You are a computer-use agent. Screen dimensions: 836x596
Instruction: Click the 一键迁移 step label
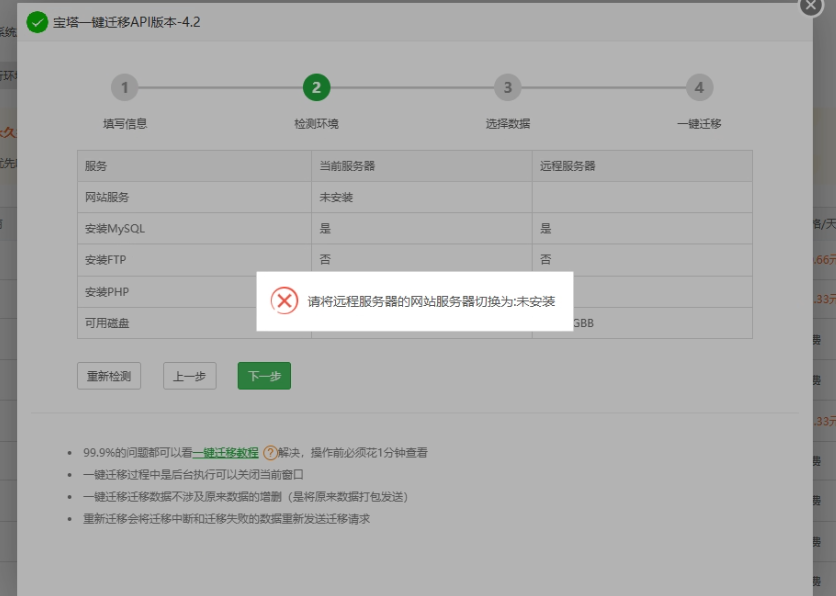coord(699,124)
